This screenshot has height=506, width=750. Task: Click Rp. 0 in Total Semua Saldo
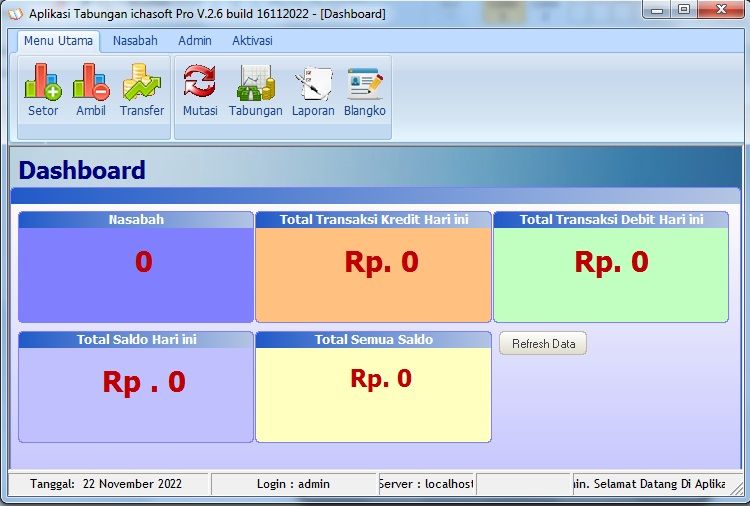point(381,378)
